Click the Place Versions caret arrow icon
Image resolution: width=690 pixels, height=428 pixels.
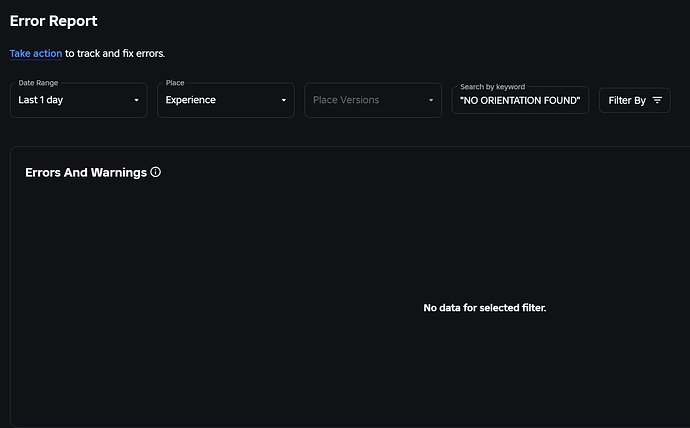pyautogui.click(x=431, y=100)
